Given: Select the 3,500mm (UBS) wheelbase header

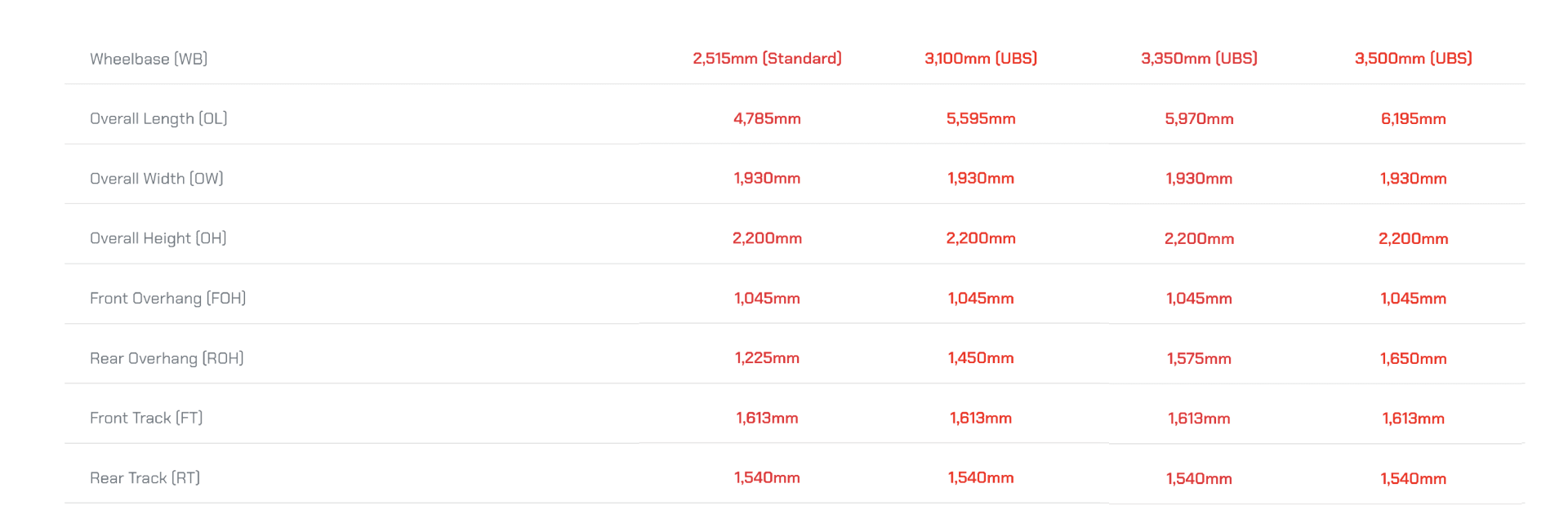Looking at the screenshot, I should coord(1413,58).
